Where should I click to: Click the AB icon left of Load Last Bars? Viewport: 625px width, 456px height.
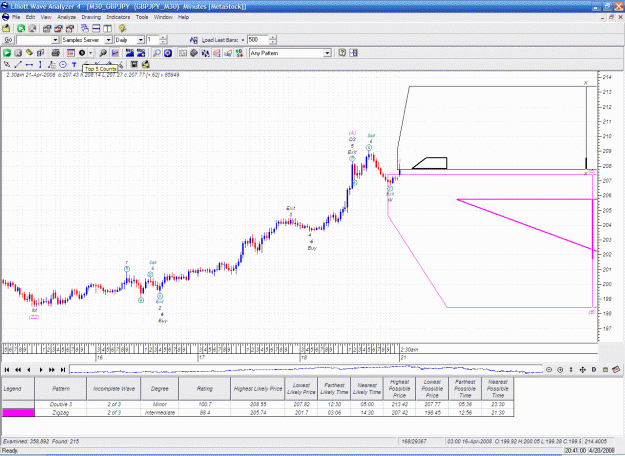click(x=194, y=40)
